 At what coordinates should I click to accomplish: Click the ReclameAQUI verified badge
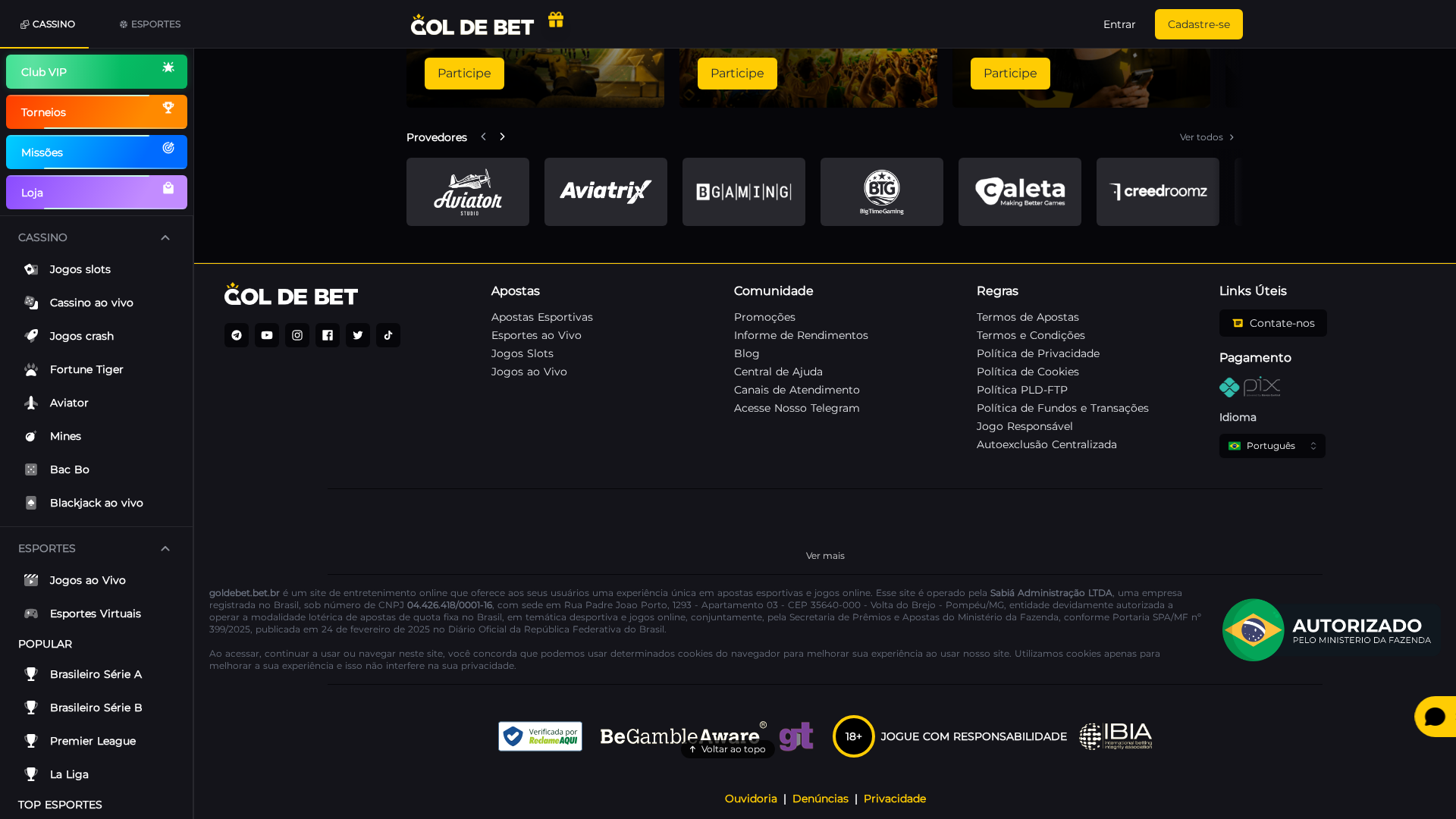tap(540, 736)
